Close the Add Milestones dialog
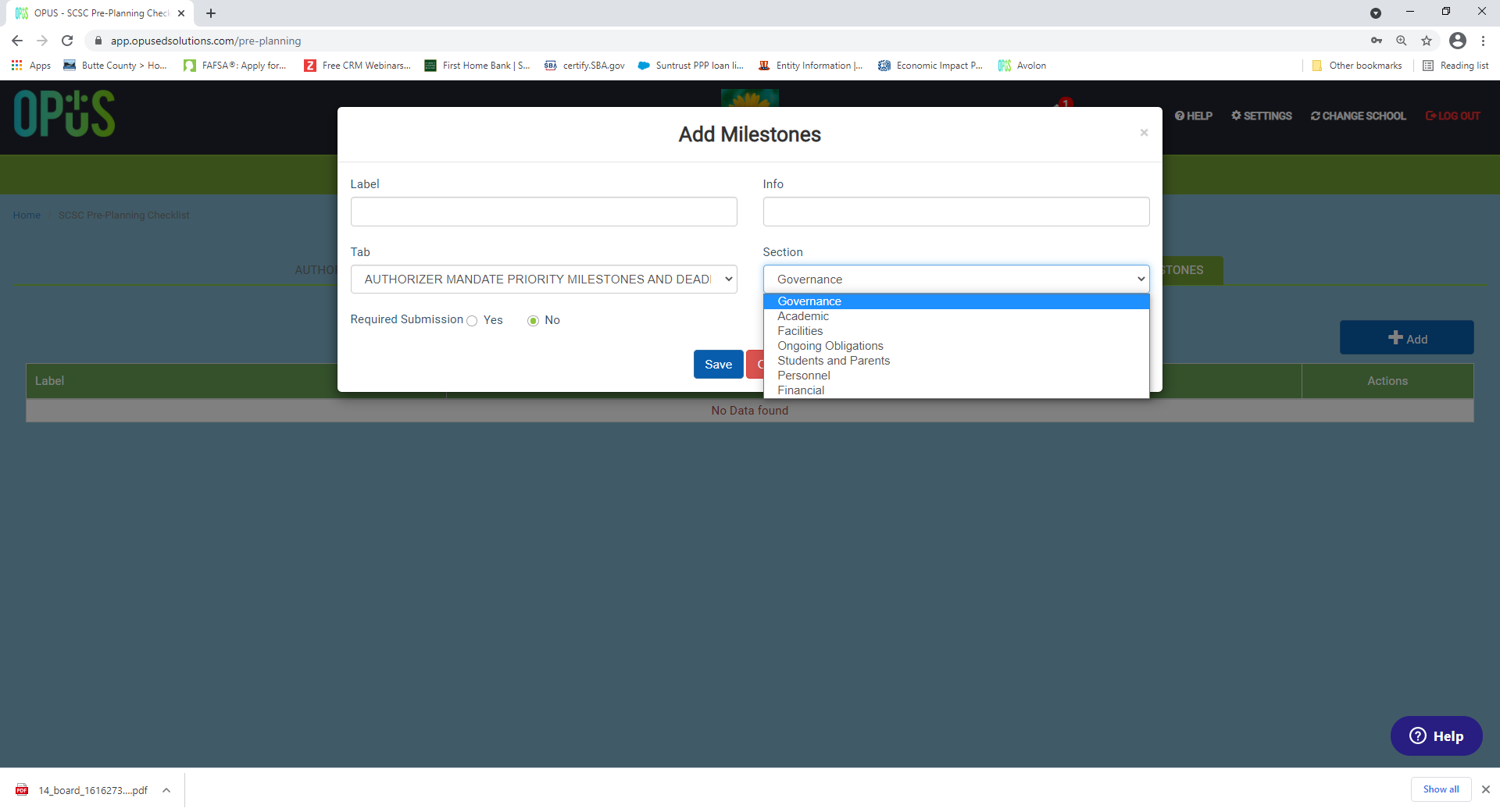Image resolution: width=1500 pixels, height=812 pixels. (1144, 133)
